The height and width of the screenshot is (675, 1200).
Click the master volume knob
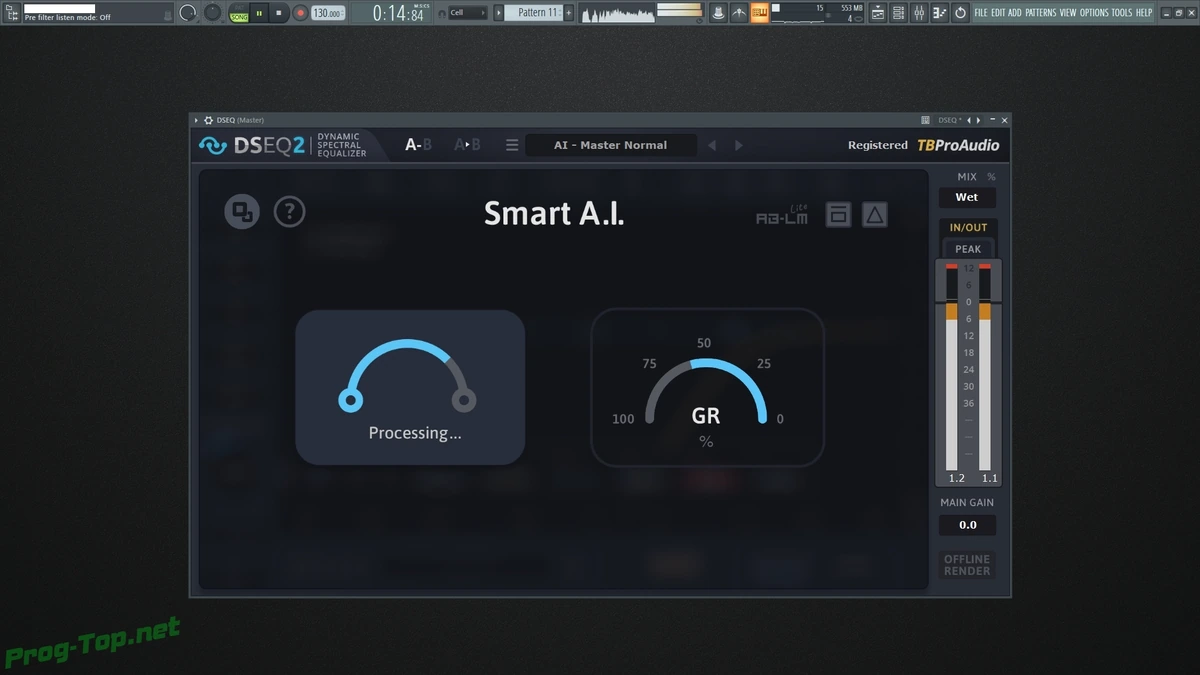point(188,13)
